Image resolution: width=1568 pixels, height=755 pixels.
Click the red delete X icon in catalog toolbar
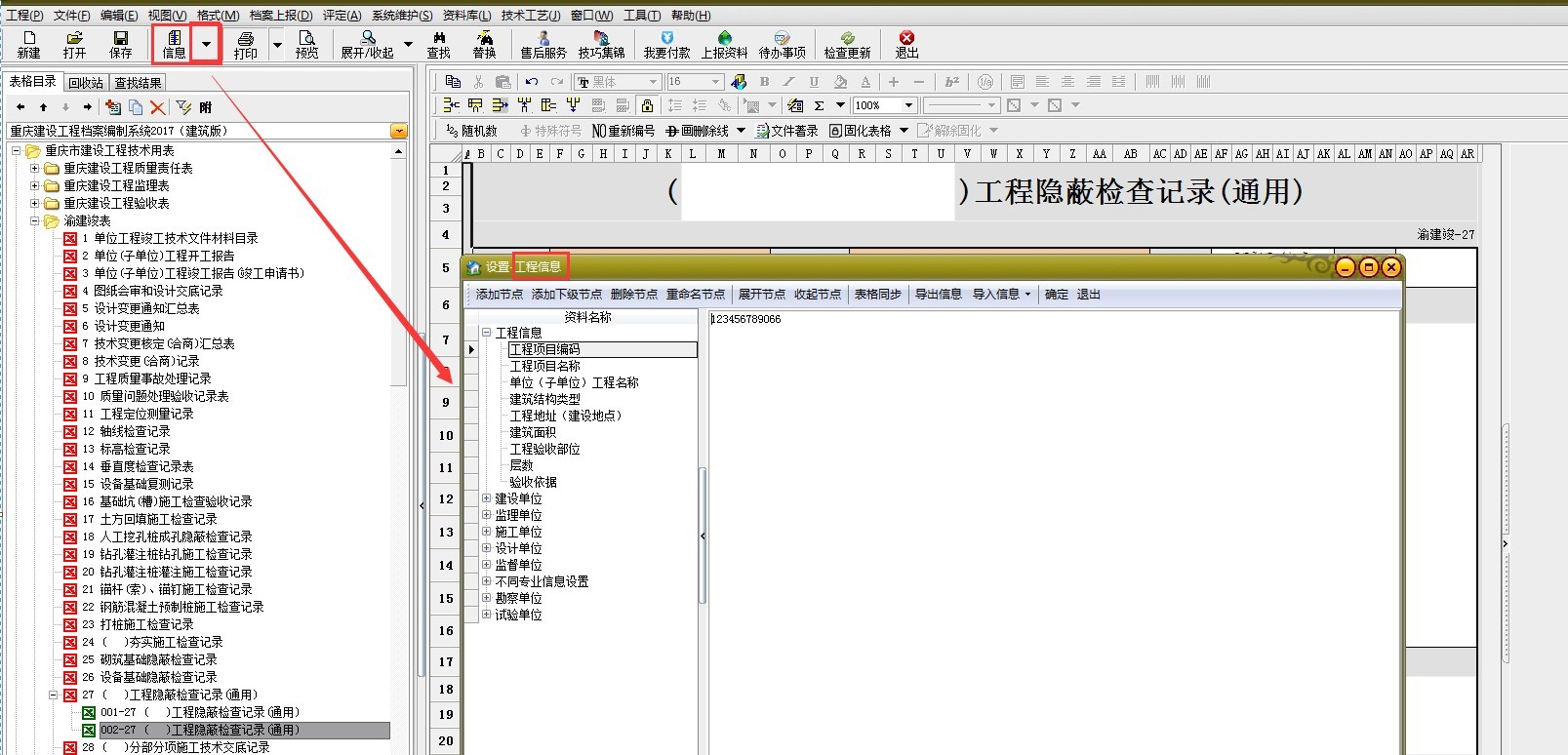[158, 107]
